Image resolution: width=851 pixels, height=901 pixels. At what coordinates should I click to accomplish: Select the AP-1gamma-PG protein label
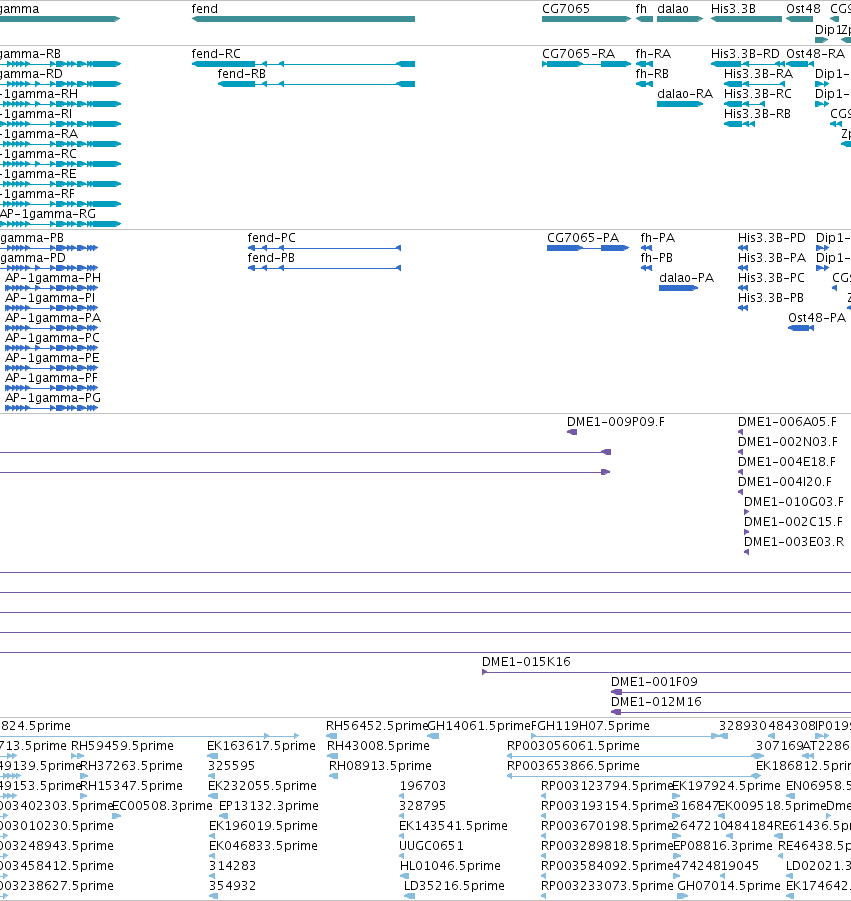[53, 398]
